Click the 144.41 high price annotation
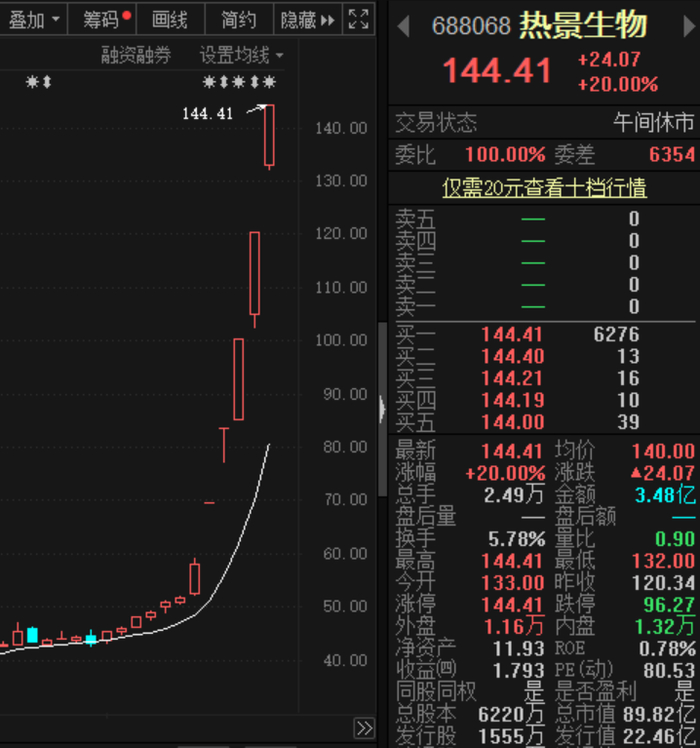Viewport: 700px width, 748px height. click(208, 114)
